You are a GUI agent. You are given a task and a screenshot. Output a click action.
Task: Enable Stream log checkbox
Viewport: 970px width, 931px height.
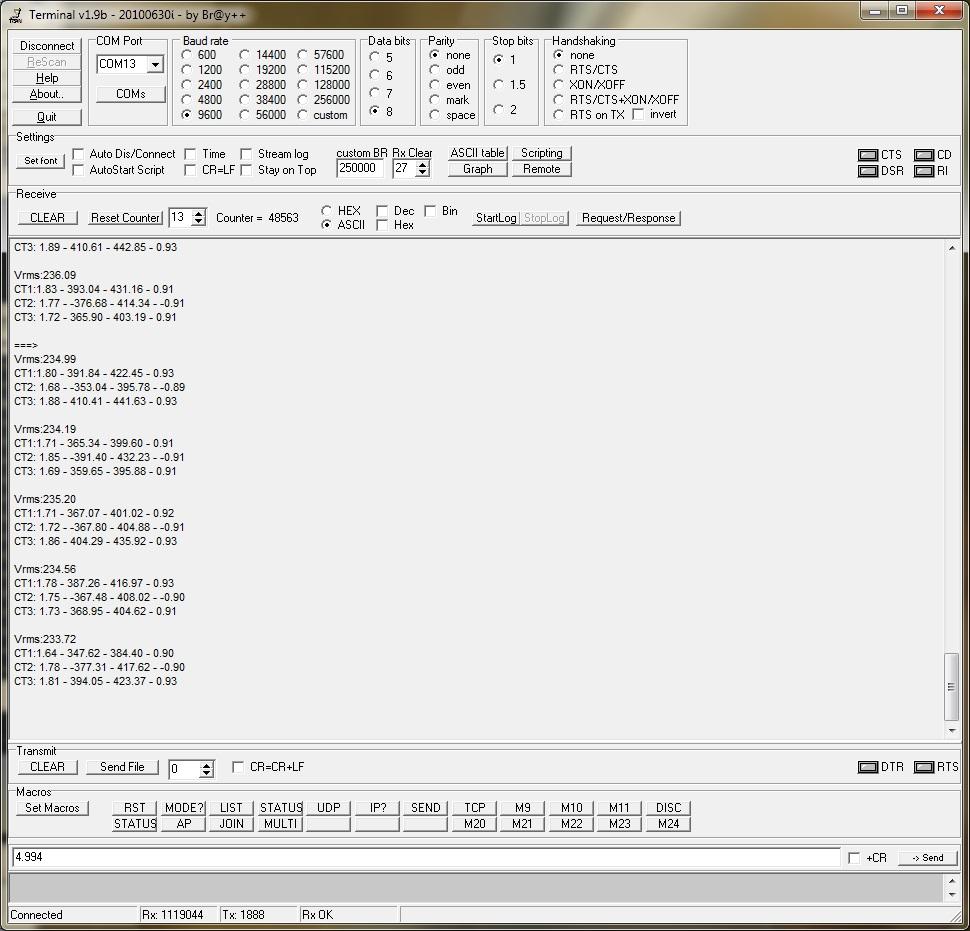click(x=246, y=153)
